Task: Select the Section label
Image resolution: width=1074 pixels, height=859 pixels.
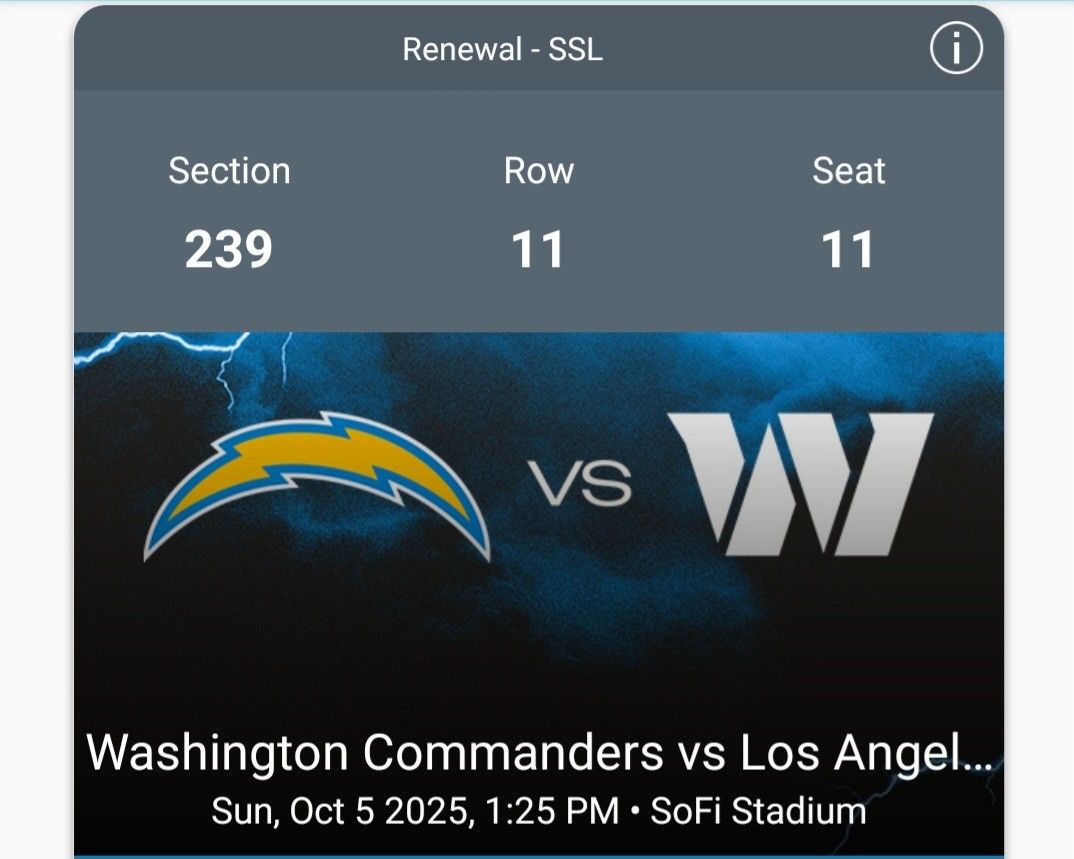Action: (229, 171)
